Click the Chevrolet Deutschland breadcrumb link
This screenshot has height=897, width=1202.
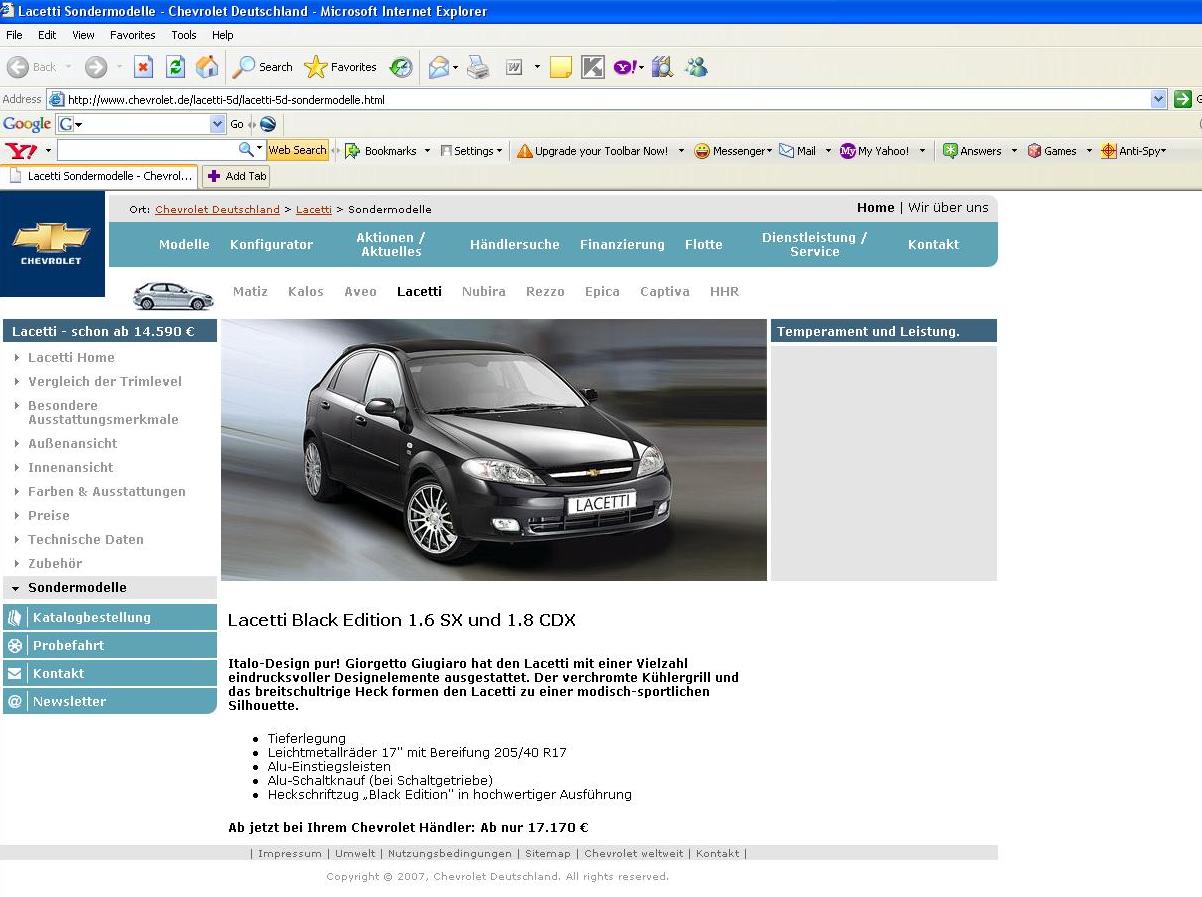click(x=217, y=209)
